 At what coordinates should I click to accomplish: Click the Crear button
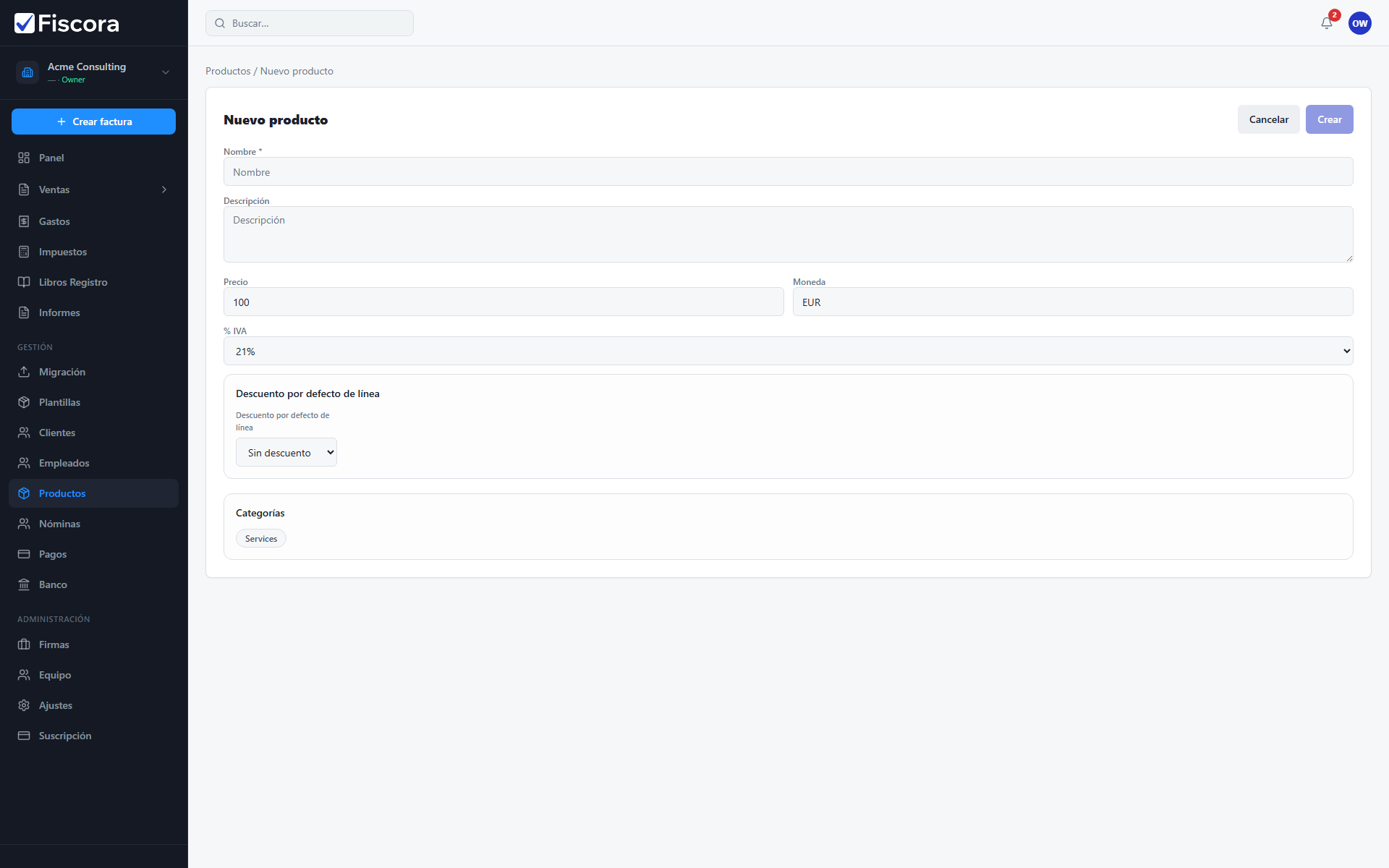[x=1329, y=119]
